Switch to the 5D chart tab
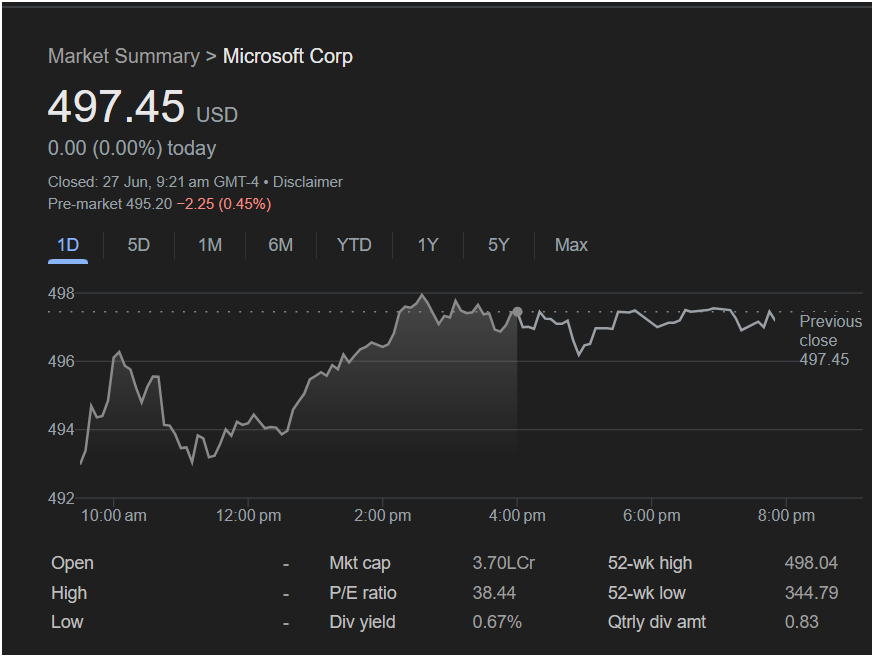 pyautogui.click(x=139, y=245)
